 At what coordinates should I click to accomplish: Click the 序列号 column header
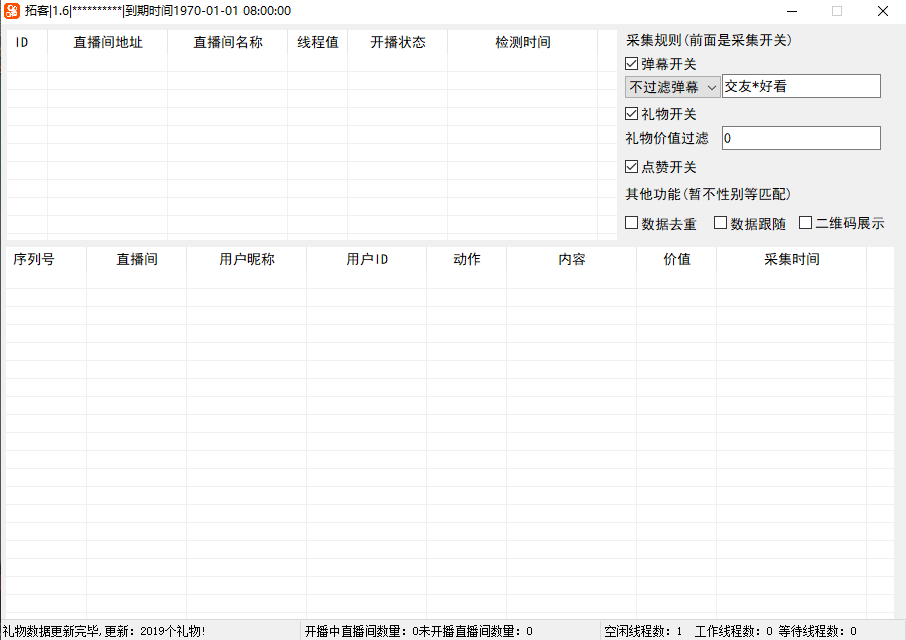[x=34, y=260]
